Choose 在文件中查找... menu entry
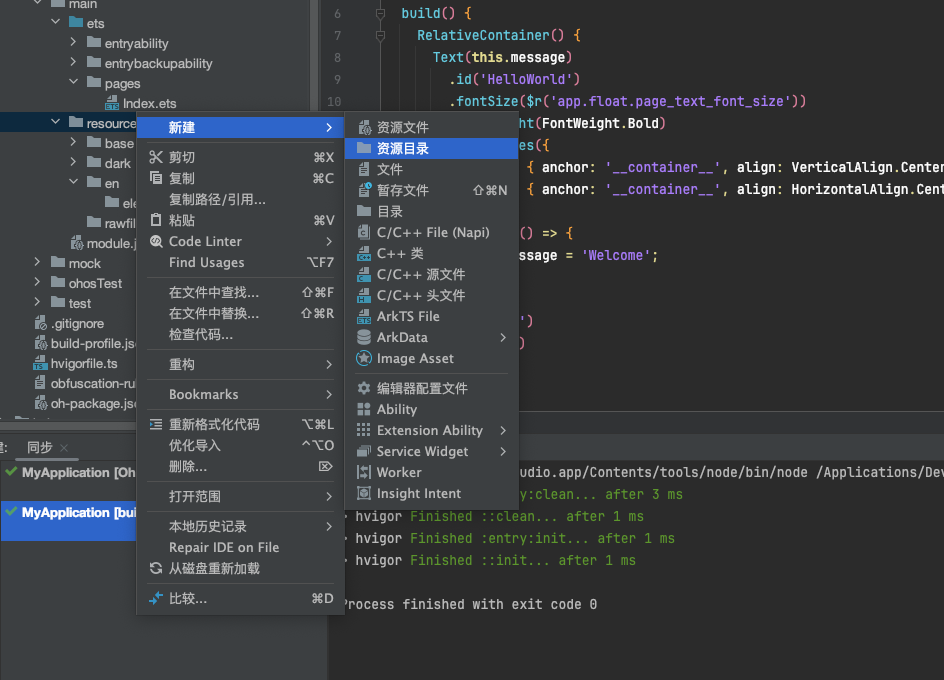The image size is (944, 680). tap(241, 293)
